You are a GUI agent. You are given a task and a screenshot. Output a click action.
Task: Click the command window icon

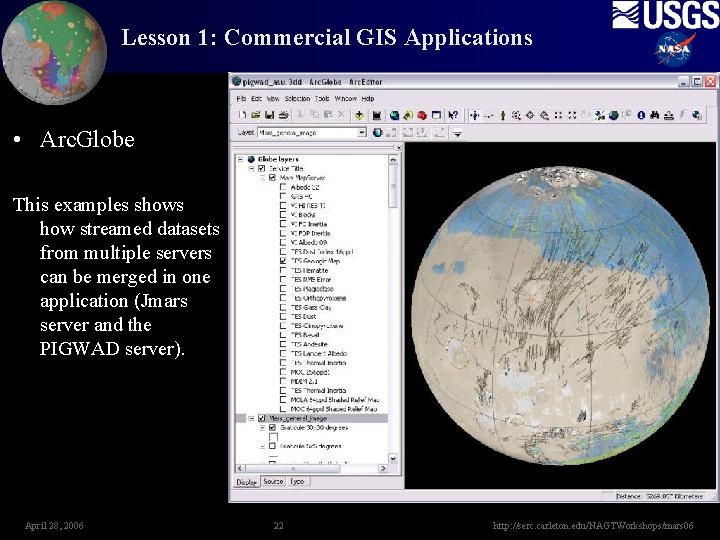(x=436, y=115)
